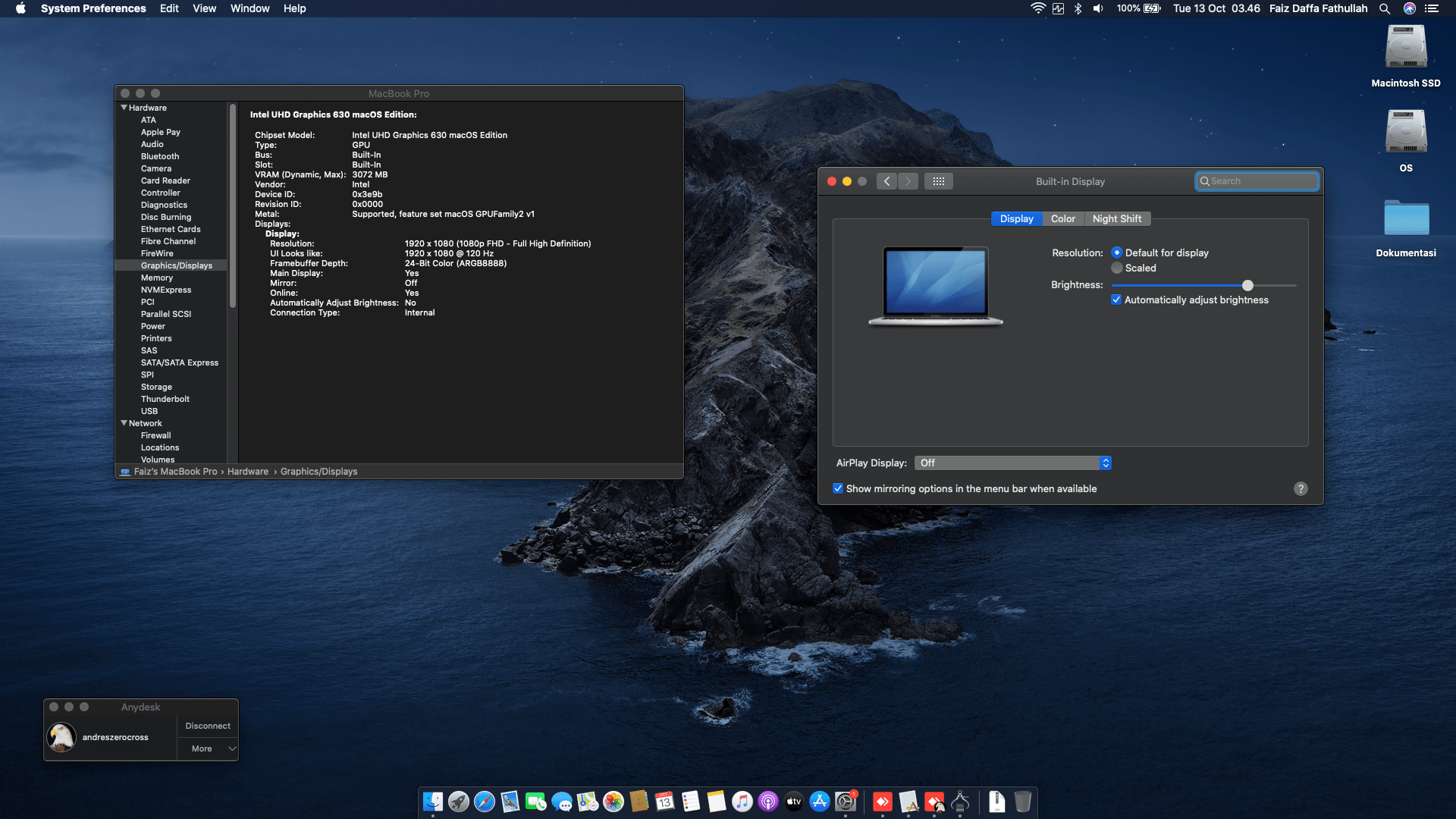Focus the System Preferences Search field
This screenshot has height=819, width=1456.
pyautogui.click(x=1257, y=181)
